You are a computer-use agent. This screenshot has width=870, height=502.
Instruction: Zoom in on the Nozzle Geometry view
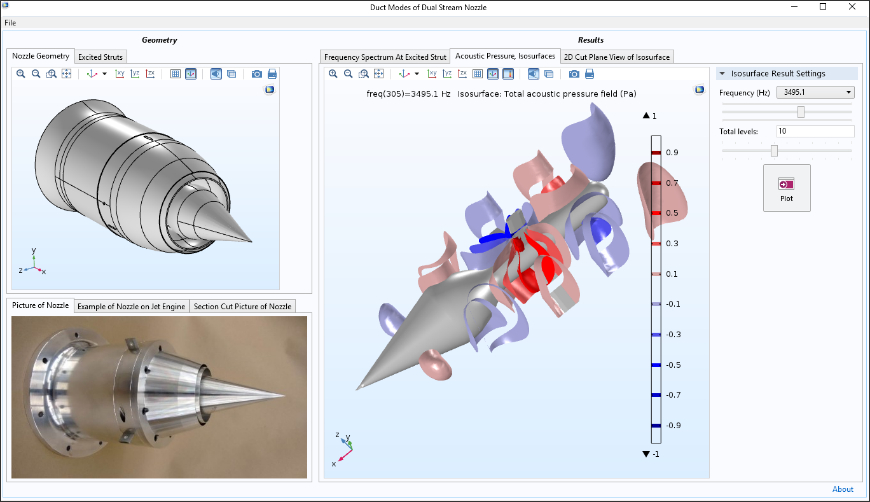coord(21,74)
